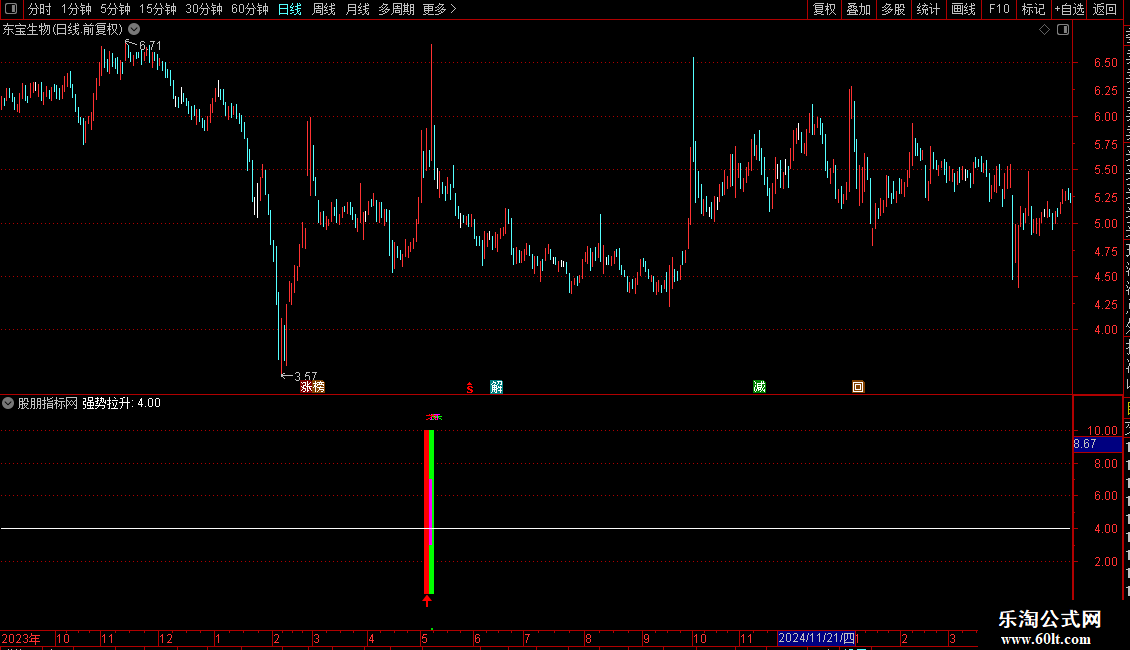Click the 解 marker icon

[x=497, y=387]
